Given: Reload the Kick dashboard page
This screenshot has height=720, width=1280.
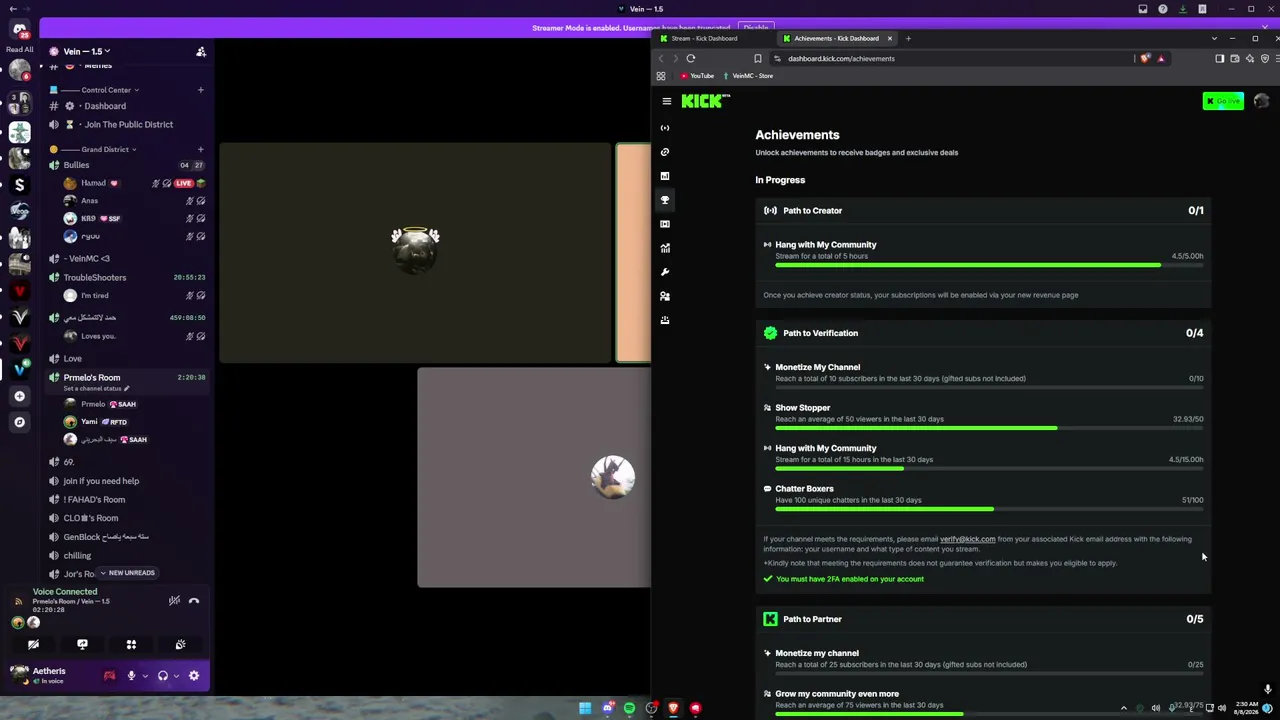Looking at the screenshot, I should 690,58.
